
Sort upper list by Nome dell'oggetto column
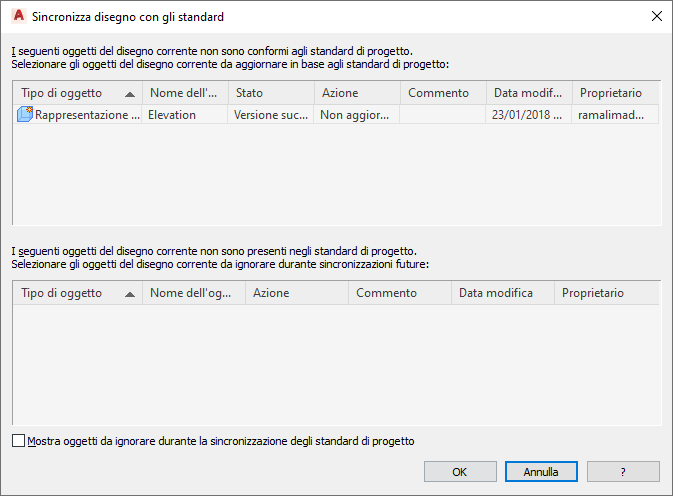tap(184, 93)
